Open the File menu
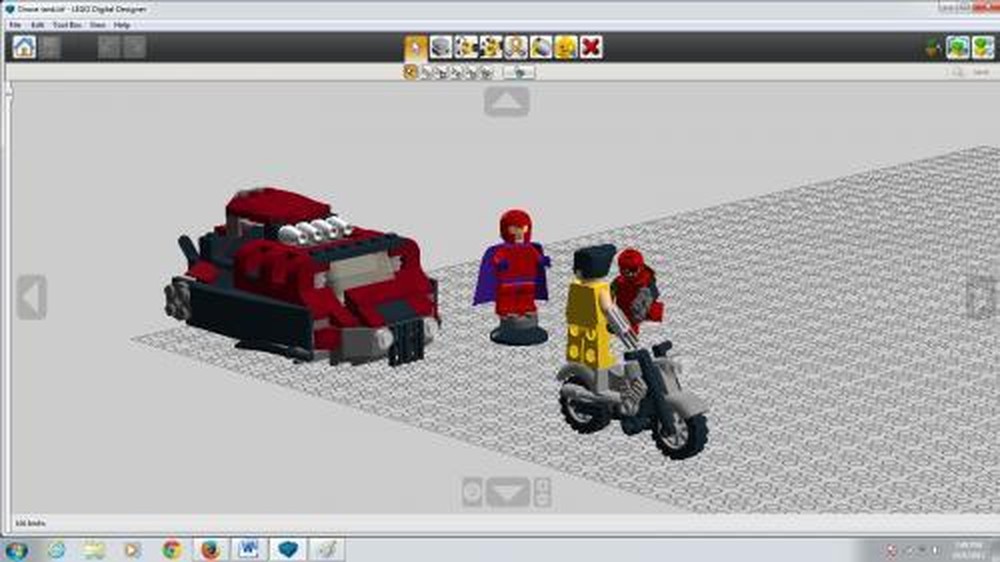Screen dimensions: 1000x562 15,26
